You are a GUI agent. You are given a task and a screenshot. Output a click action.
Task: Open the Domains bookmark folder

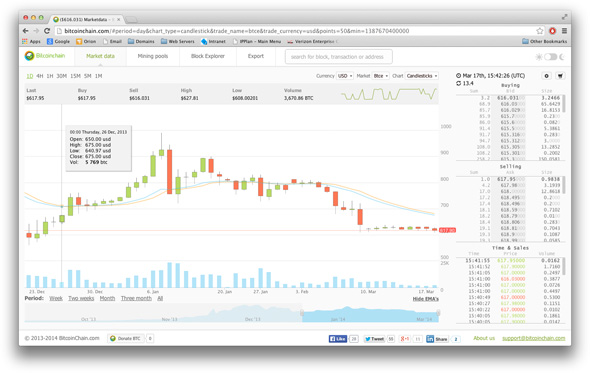(x=141, y=41)
